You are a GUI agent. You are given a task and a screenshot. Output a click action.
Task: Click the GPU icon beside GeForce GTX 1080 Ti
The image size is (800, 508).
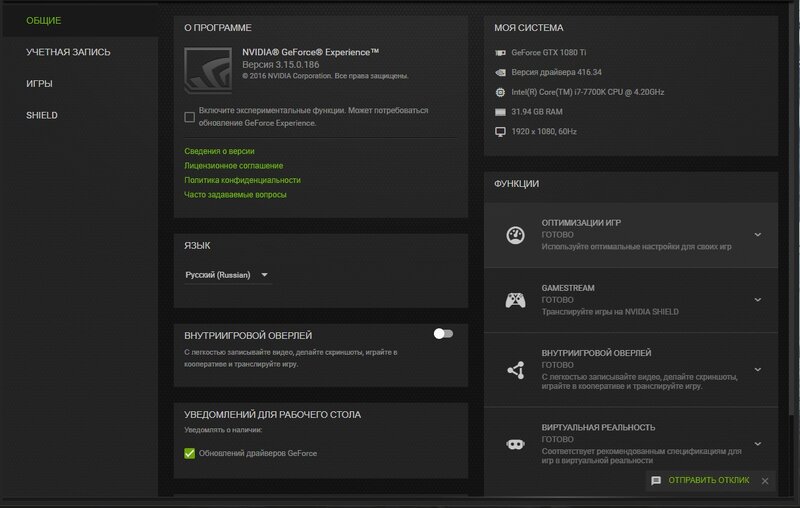[x=501, y=52]
